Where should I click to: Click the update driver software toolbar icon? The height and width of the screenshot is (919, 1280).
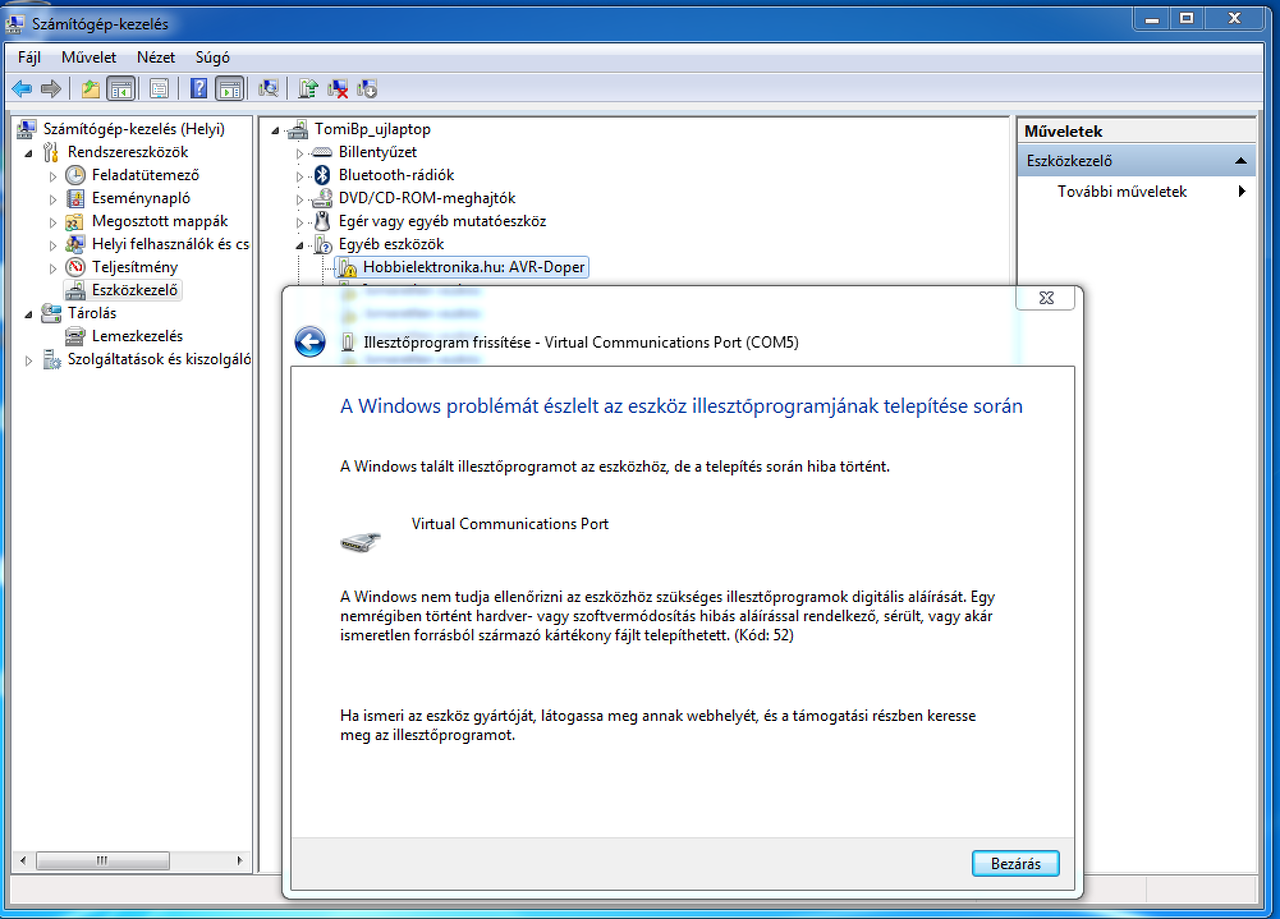309,89
